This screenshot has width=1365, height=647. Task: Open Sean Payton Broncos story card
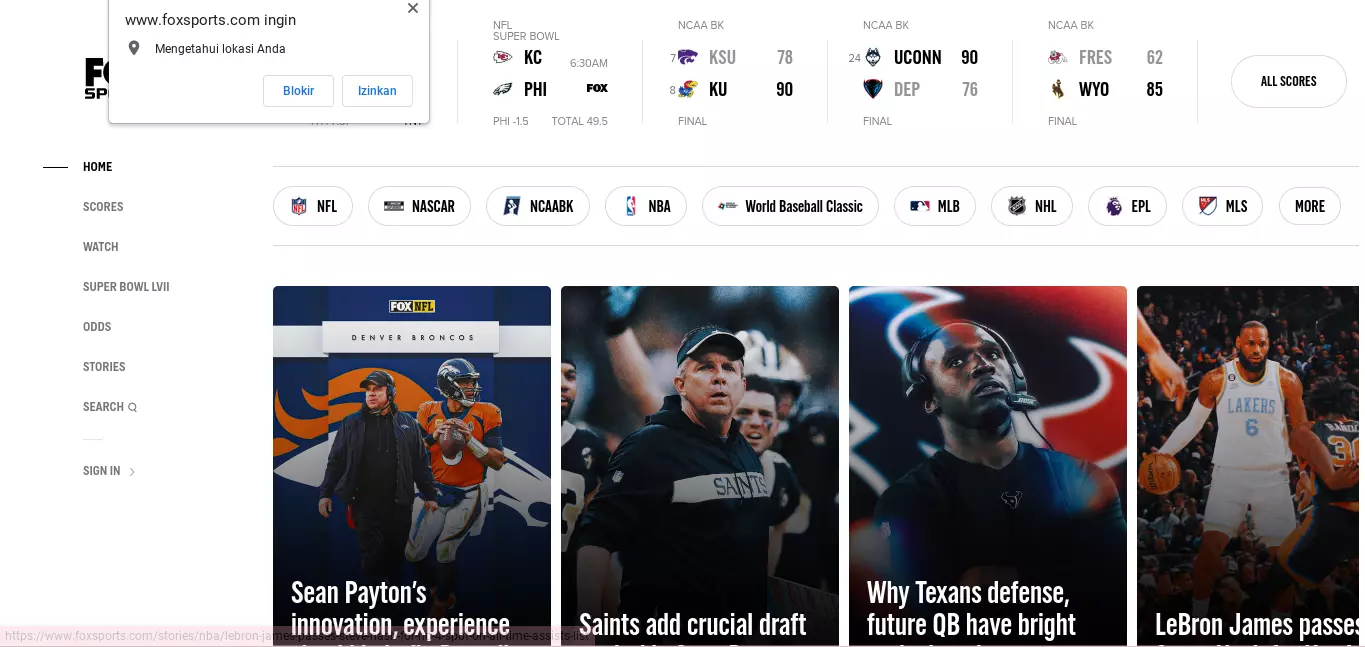[412, 466]
